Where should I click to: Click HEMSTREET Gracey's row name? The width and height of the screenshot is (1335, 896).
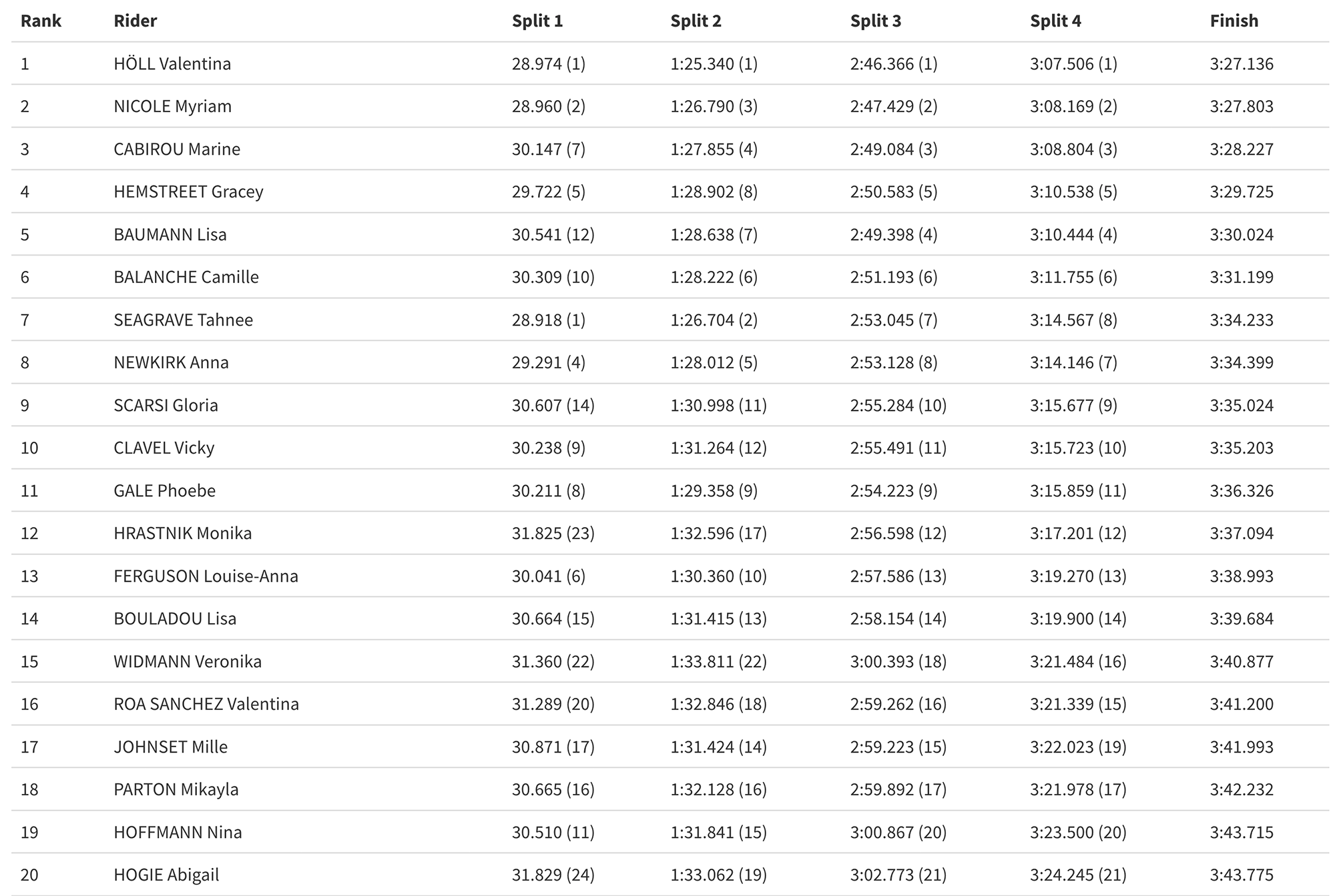click(x=188, y=191)
